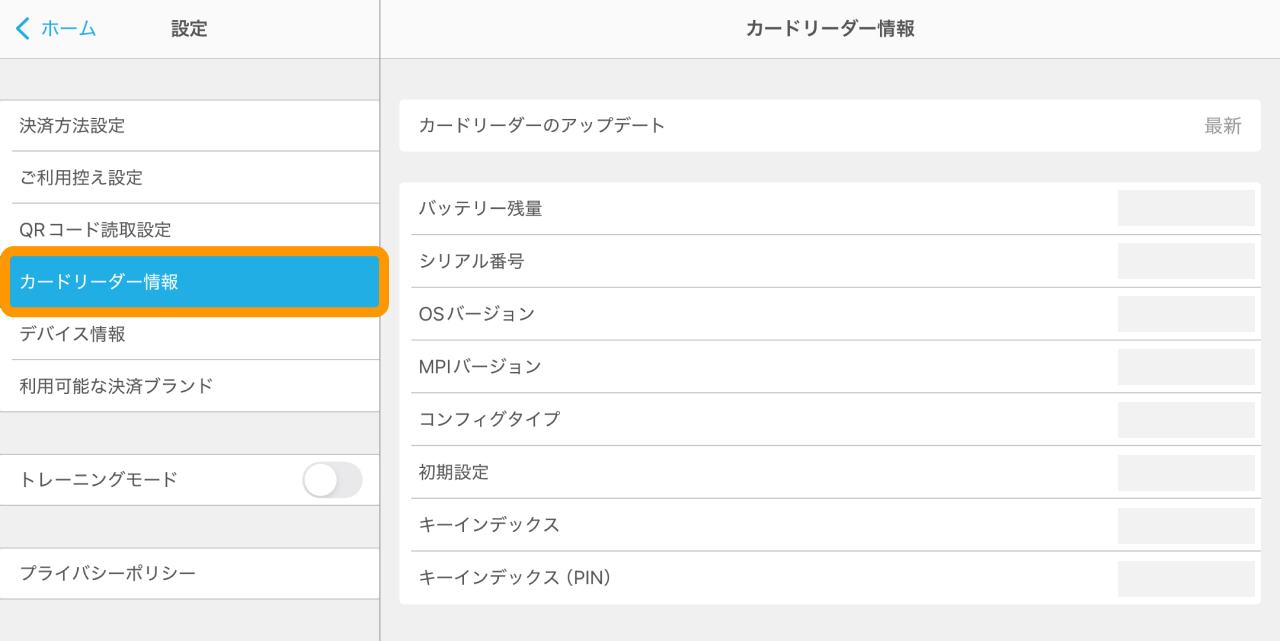Select the バッテリー残量 row
Viewport: 1280px width, 641px height.
coord(760,209)
